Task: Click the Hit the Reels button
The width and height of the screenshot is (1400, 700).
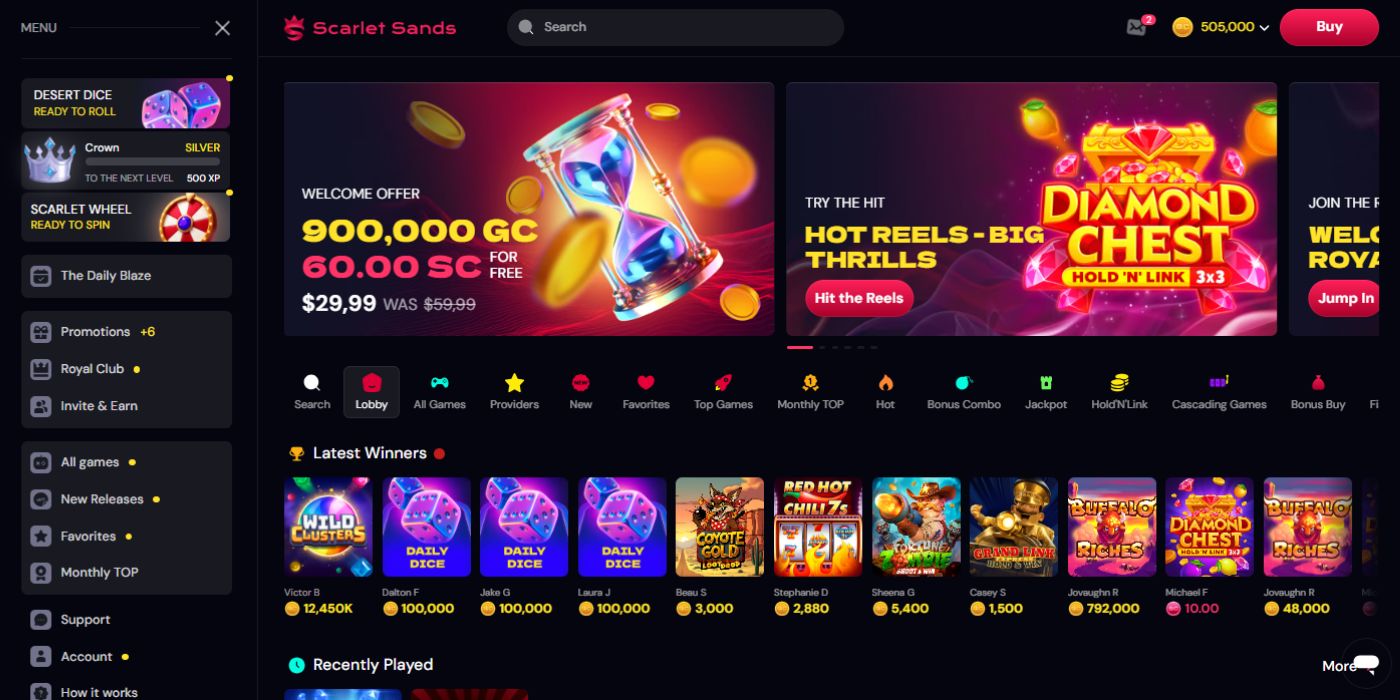Action: click(x=858, y=298)
